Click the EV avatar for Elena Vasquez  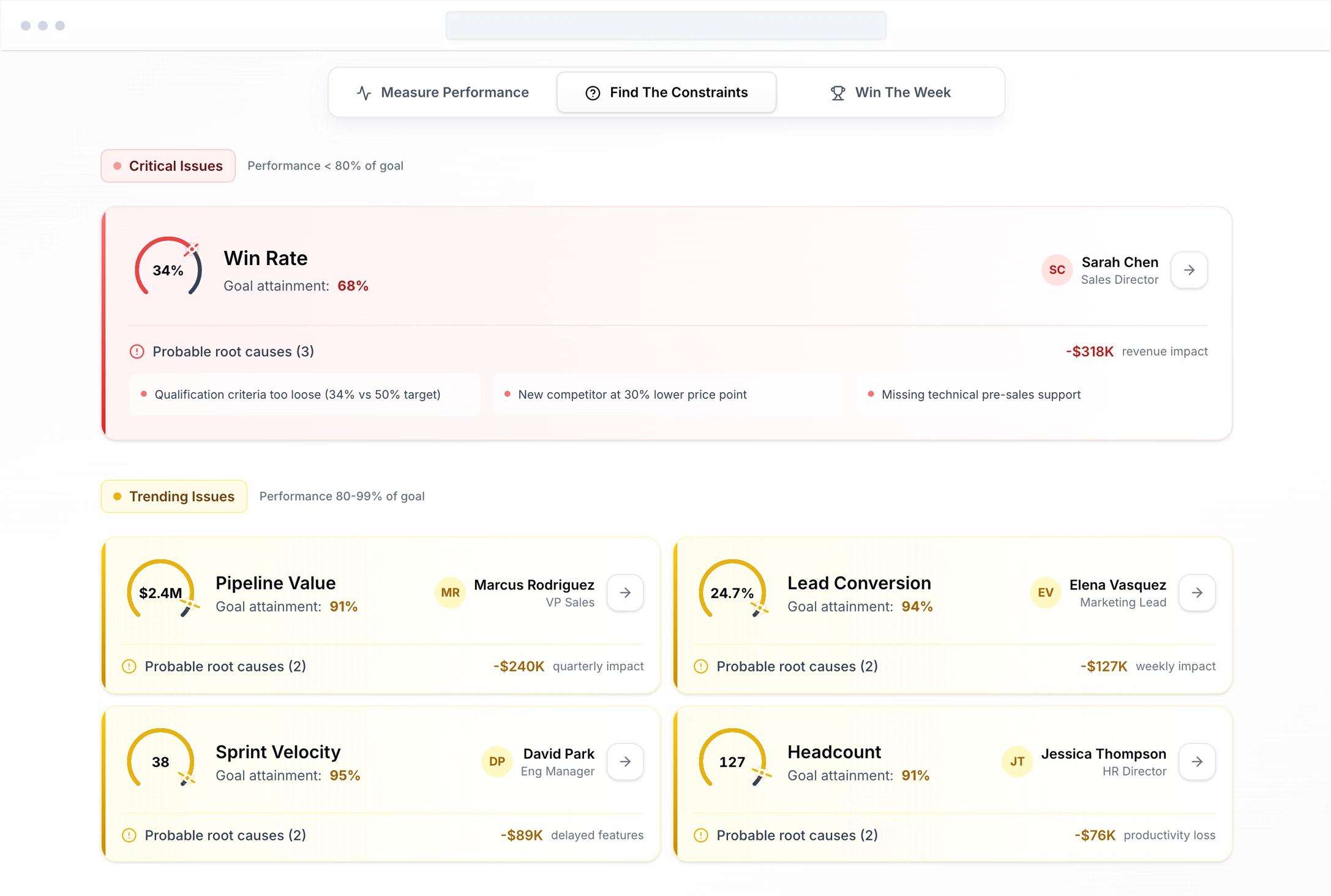[x=1045, y=592]
